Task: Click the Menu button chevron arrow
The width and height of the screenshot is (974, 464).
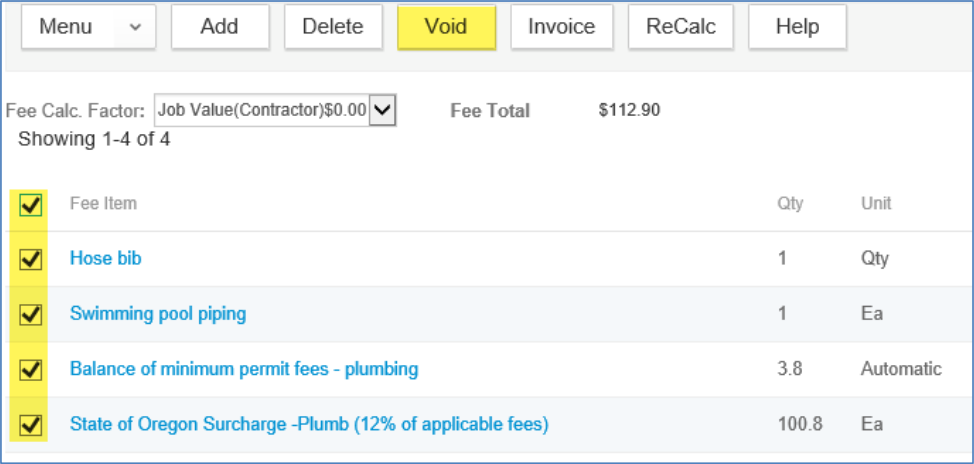Action: coord(136,28)
